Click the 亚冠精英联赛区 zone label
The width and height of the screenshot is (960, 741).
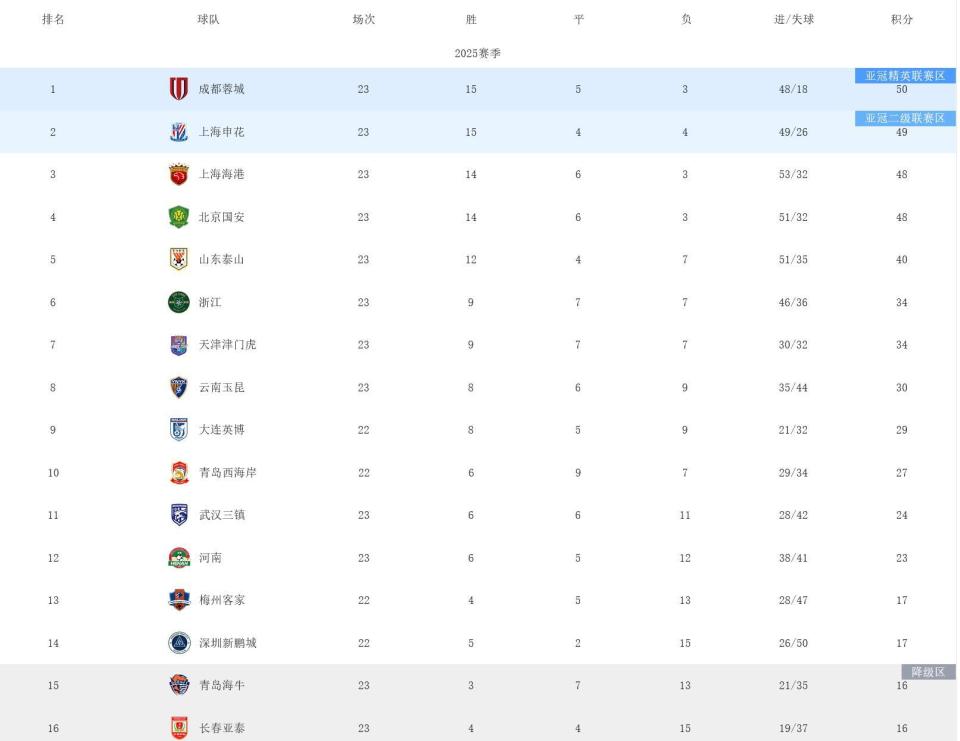pyautogui.click(x=905, y=76)
